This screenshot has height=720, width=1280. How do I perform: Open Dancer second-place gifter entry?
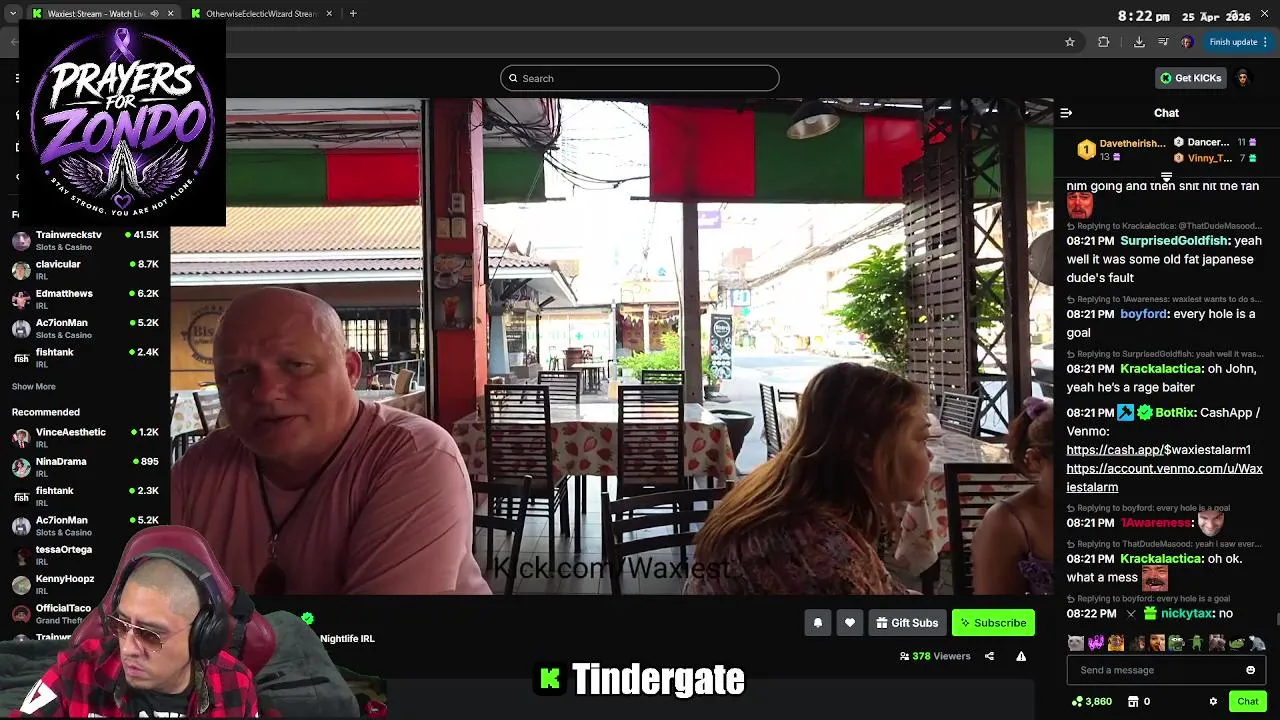click(x=1215, y=142)
